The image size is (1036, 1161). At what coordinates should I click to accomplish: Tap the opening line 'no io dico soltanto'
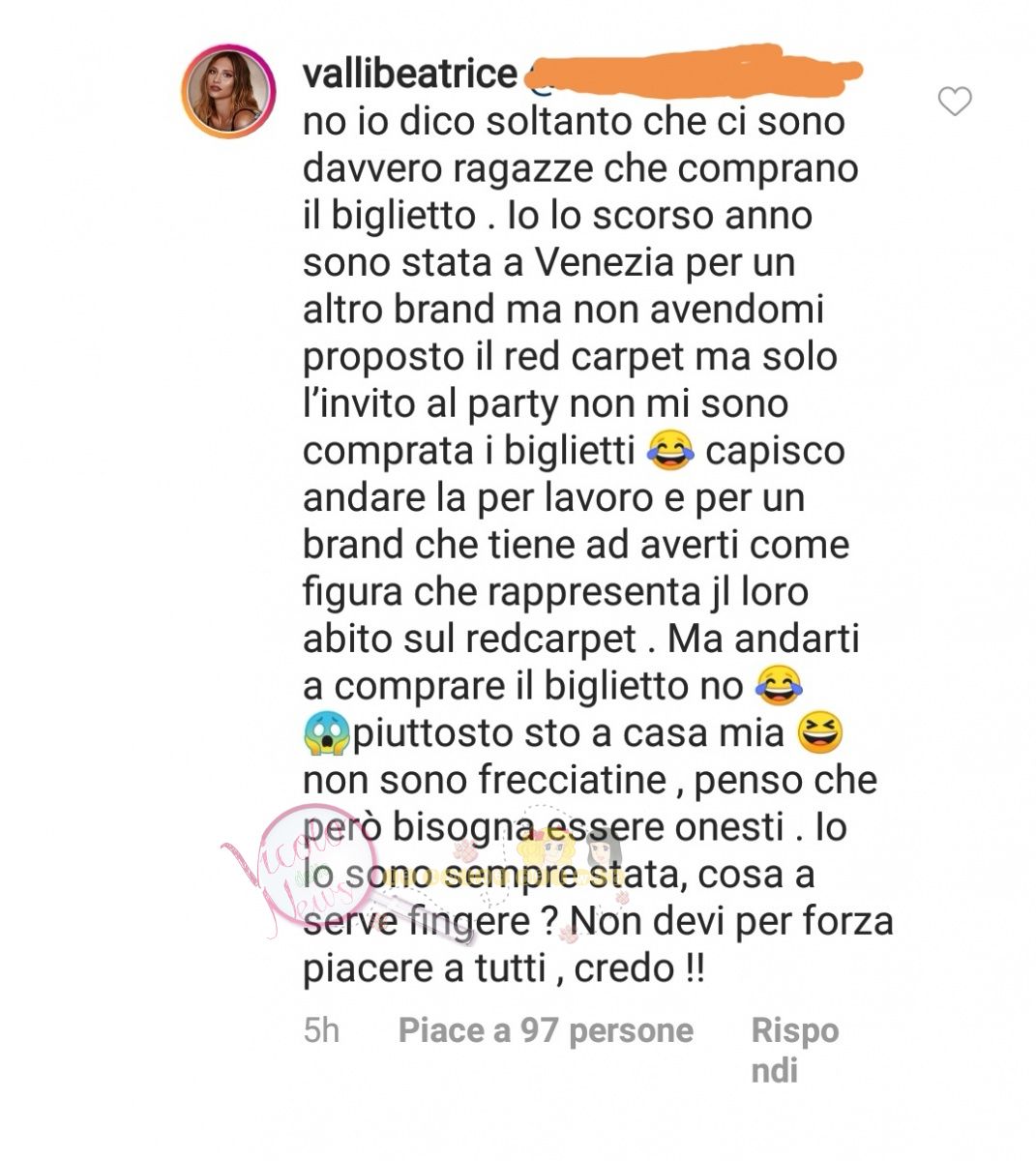pos(464,121)
